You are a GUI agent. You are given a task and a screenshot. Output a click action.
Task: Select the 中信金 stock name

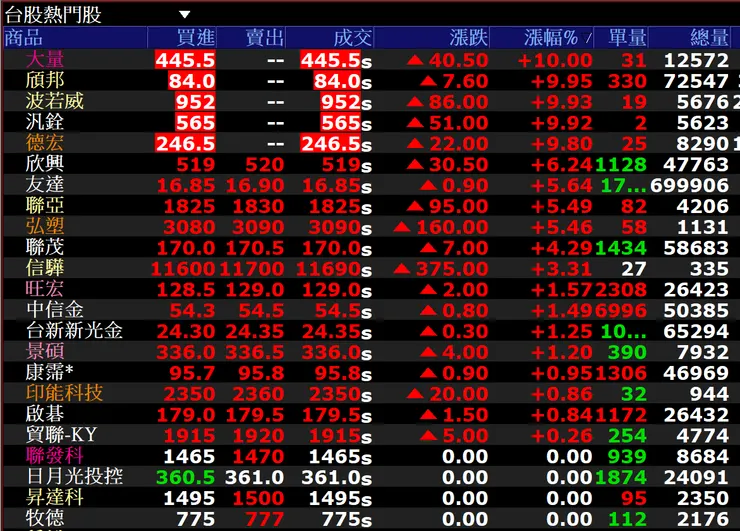pyautogui.click(x=55, y=310)
